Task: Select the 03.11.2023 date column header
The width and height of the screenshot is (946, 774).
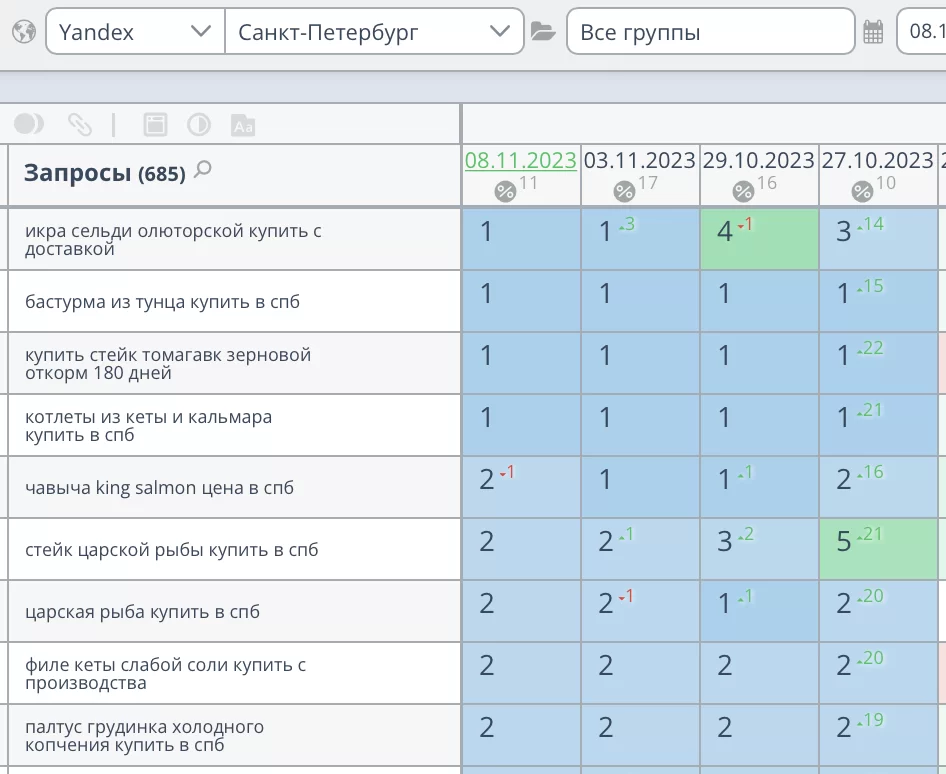Action: 640,160
